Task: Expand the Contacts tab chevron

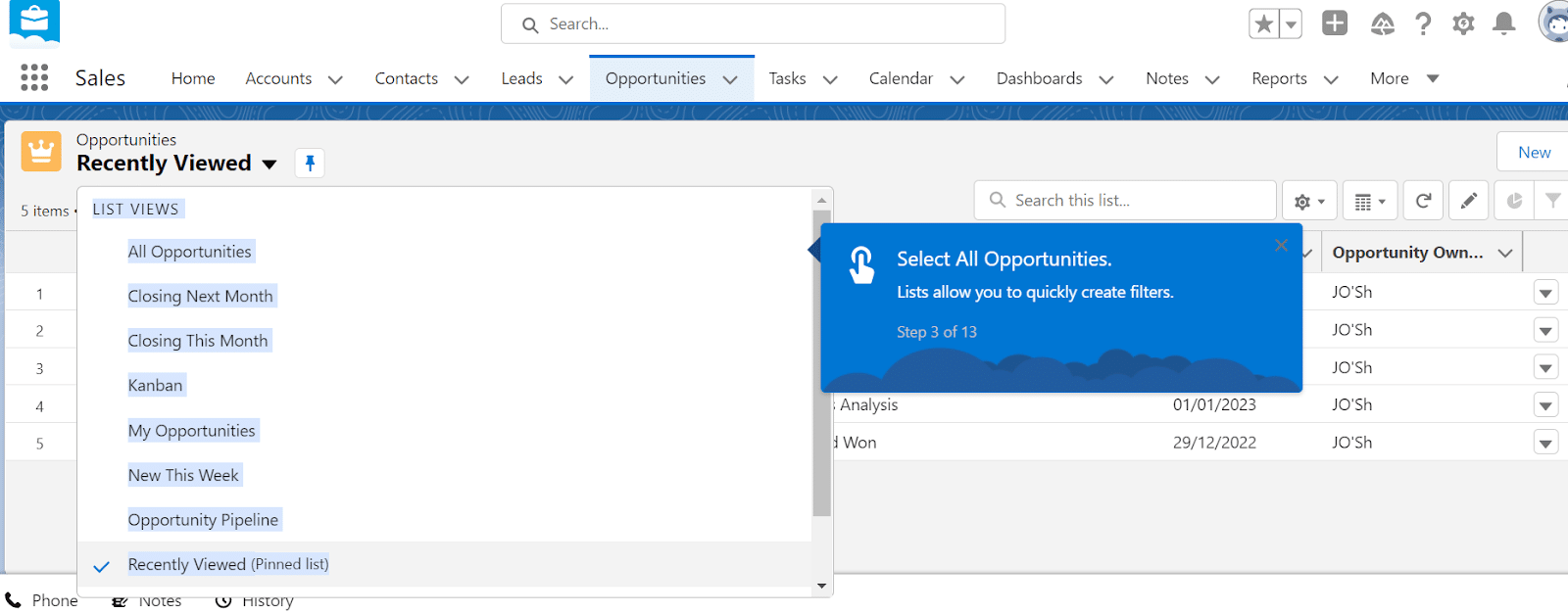Action: click(462, 79)
